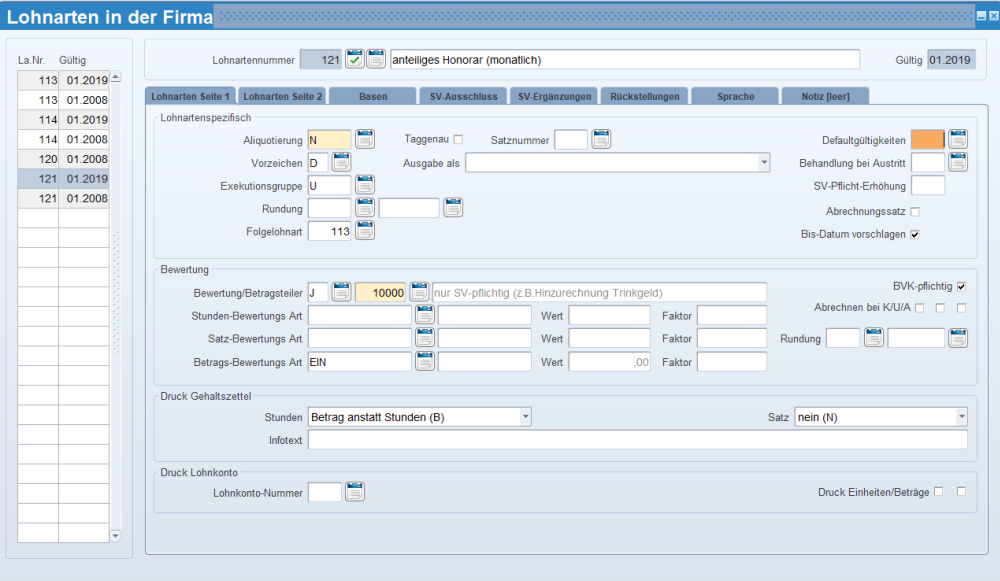The height and width of the screenshot is (581, 1000).
Task: Open lookup icon next to Vorzeichen field
Action: point(341,162)
